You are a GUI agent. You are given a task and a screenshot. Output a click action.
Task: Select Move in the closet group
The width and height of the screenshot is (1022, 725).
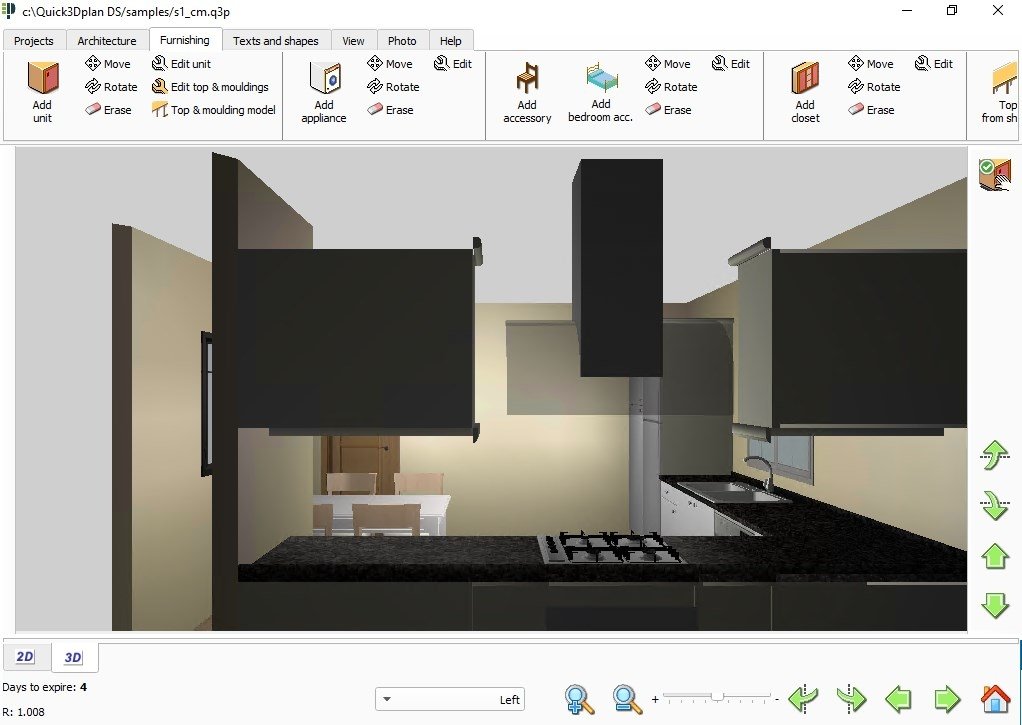(871, 63)
